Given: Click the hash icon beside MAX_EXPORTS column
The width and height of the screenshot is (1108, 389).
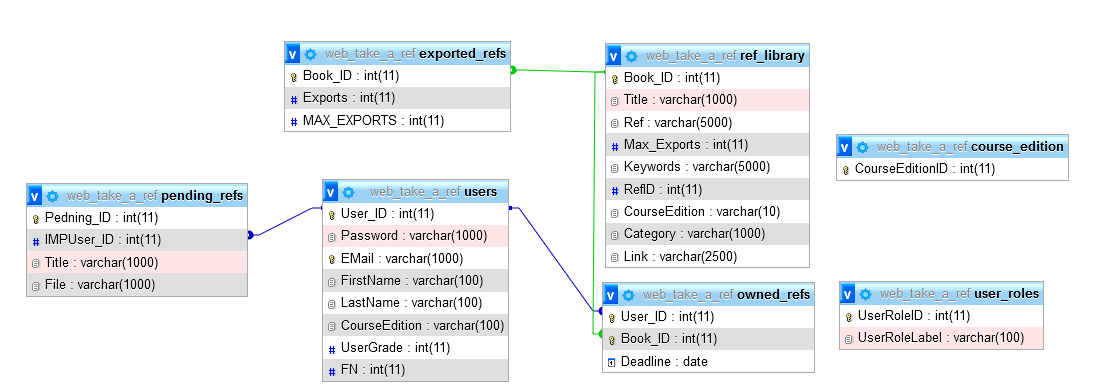Looking at the screenshot, I should point(294,122).
